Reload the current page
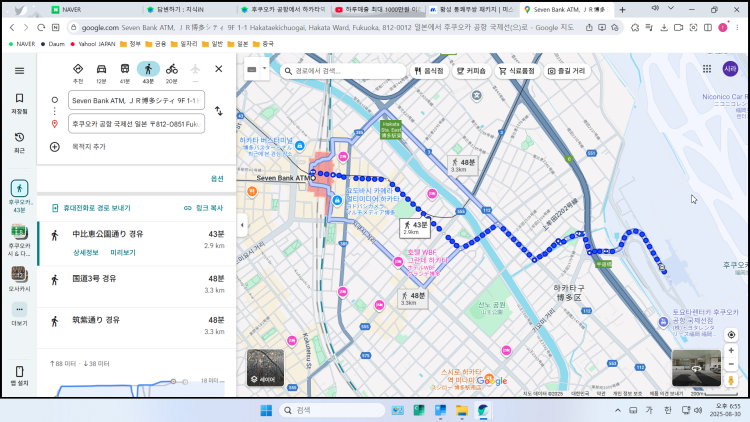750x422 pixels. click(x=41, y=28)
